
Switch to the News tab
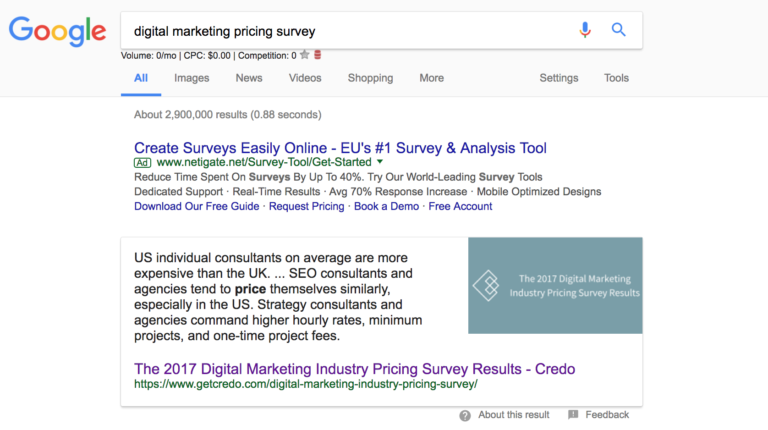(249, 78)
